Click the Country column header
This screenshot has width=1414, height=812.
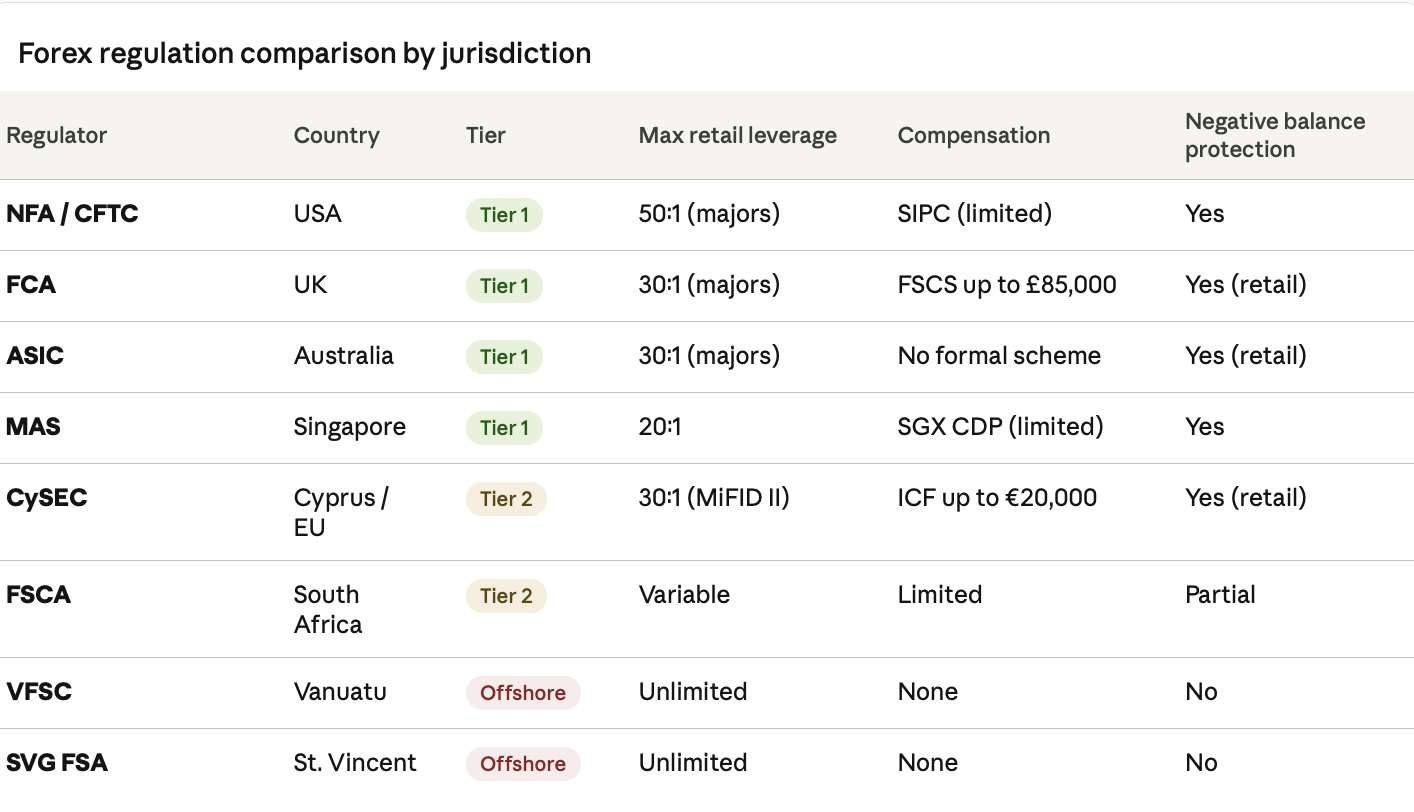click(x=337, y=136)
